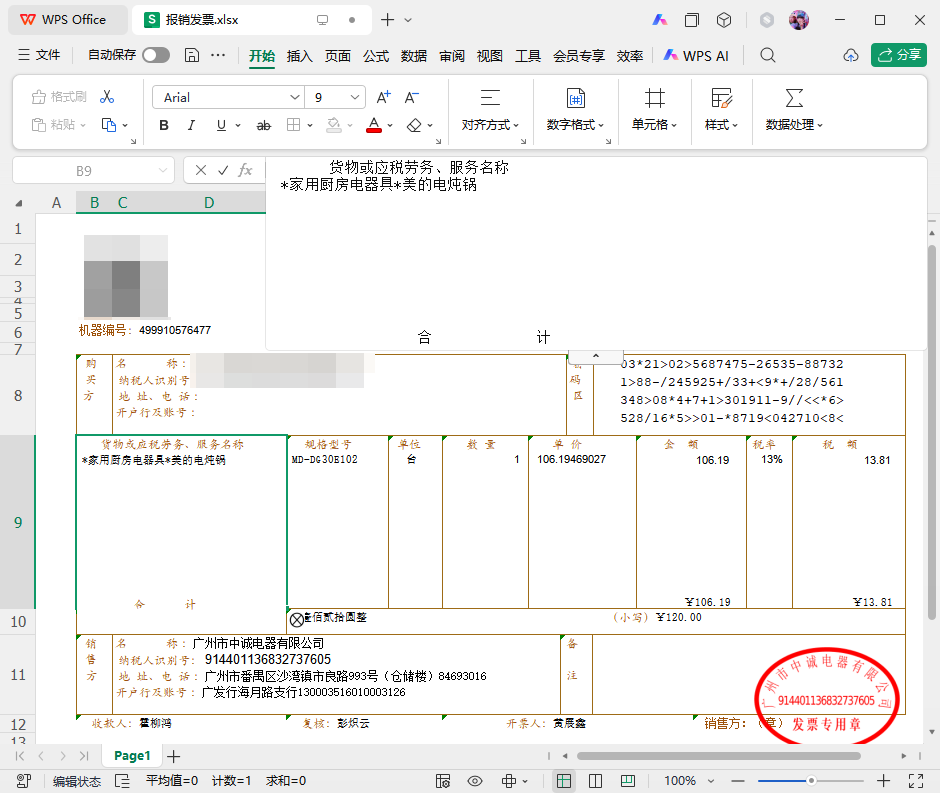Click the copy icon
Image resolution: width=940 pixels, height=793 pixels.
point(109,125)
